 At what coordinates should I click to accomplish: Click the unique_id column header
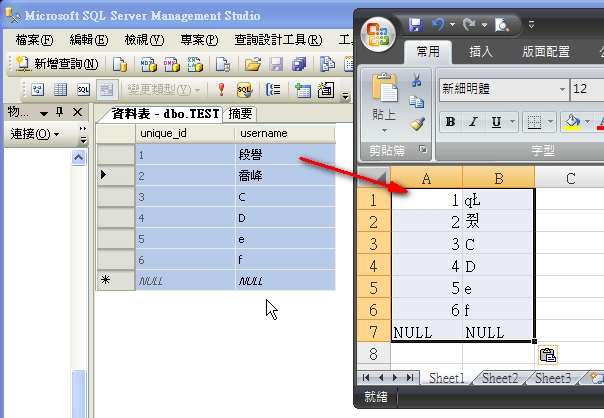pos(185,133)
